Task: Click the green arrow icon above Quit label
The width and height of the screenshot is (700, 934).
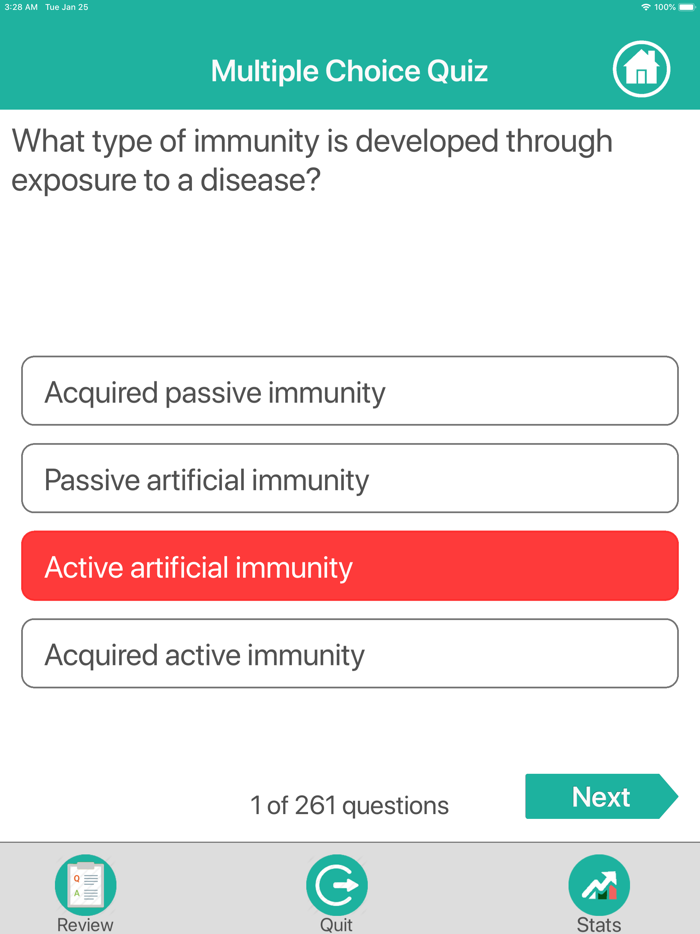Action: coord(336,884)
